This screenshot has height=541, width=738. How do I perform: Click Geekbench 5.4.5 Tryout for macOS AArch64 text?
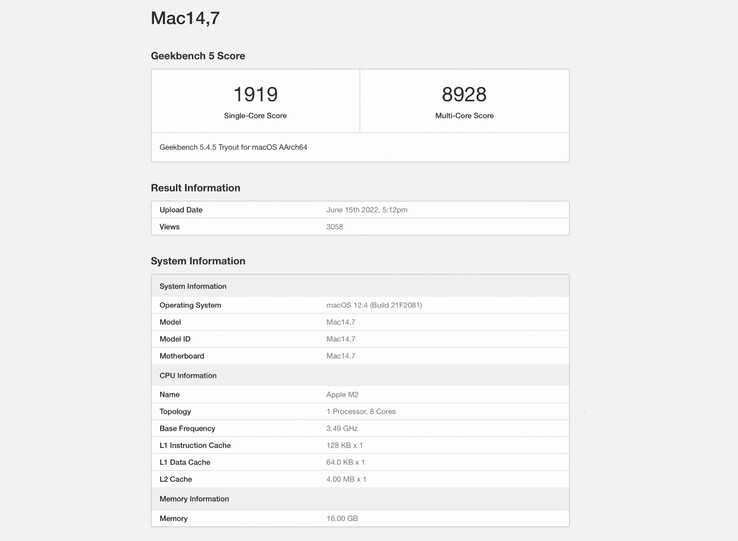point(233,147)
